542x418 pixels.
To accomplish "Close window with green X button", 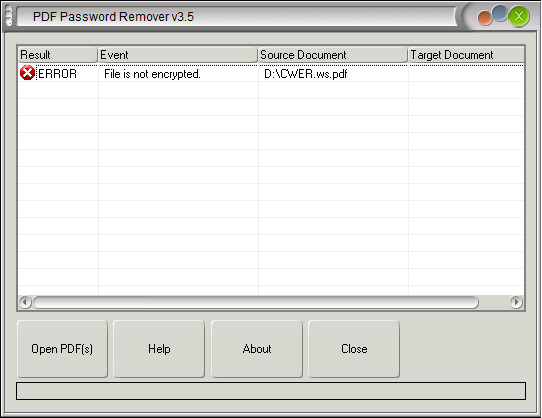I will (519, 16).
